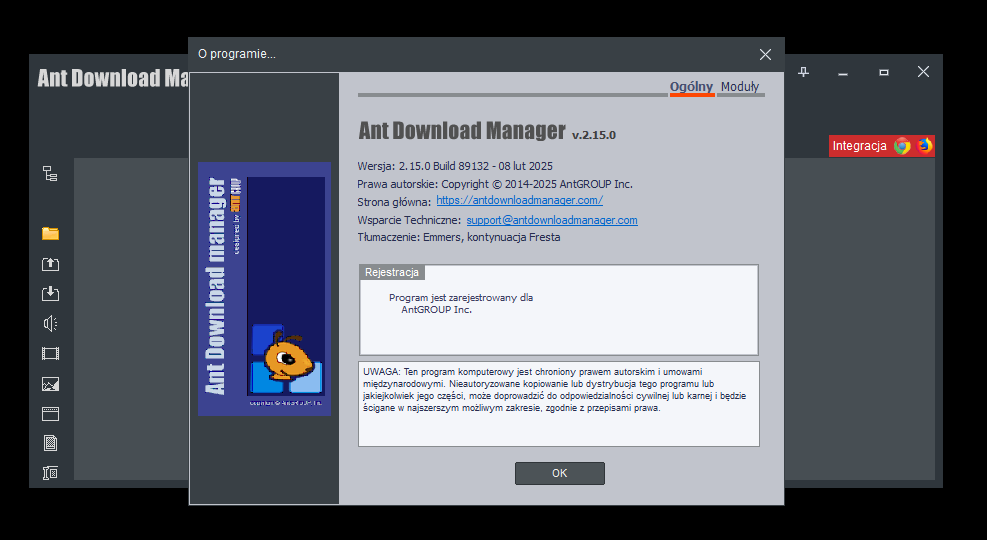Click the 'Program jest zarejestrowany dla' text
Image resolution: width=987 pixels, height=540 pixels.
click(461, 298)
